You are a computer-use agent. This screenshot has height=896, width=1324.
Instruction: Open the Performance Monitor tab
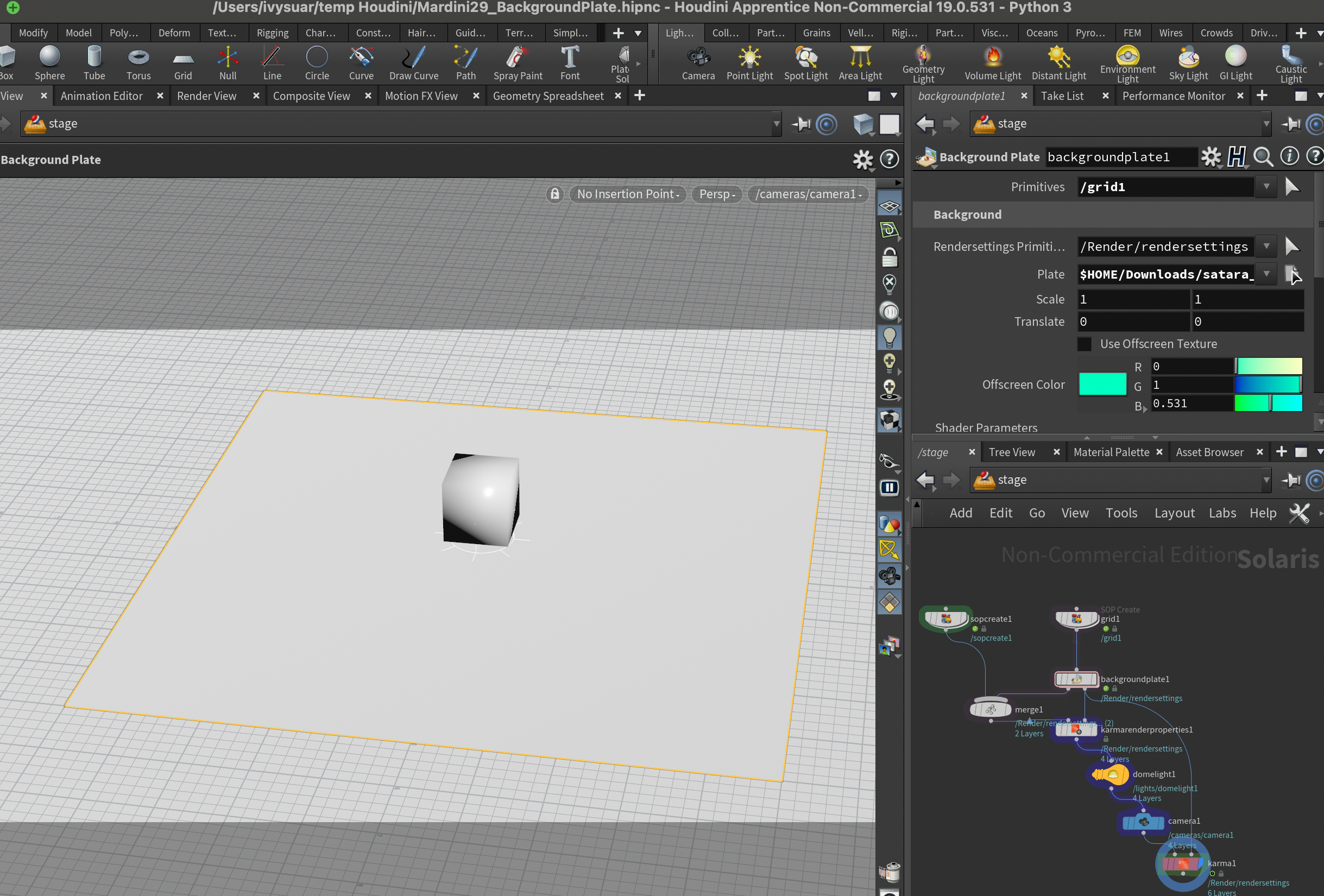pos(1174,96)
